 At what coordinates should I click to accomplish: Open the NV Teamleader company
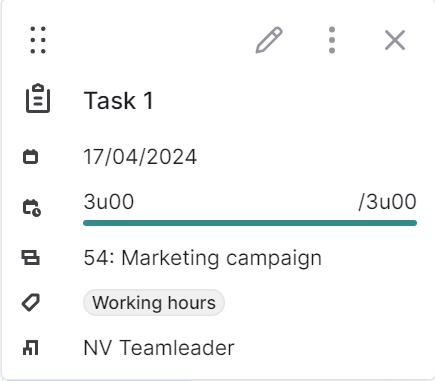159,348
